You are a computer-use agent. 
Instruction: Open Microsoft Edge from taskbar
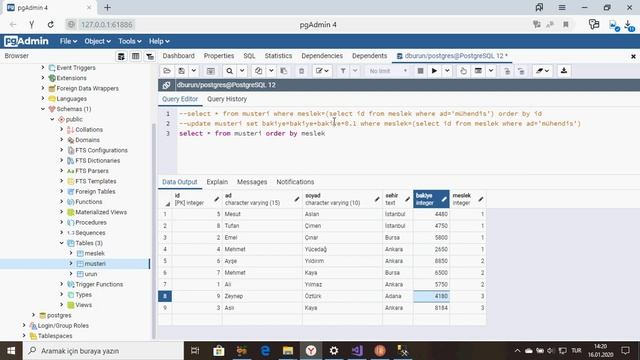click(265, 351)
